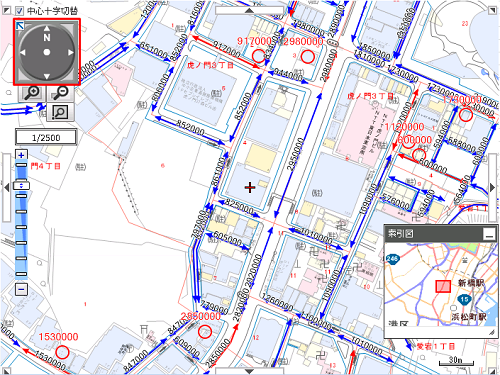Screen dimensions: 500x375
Task: Pan north with compass up arrow
Action: [x=47, y=29]
